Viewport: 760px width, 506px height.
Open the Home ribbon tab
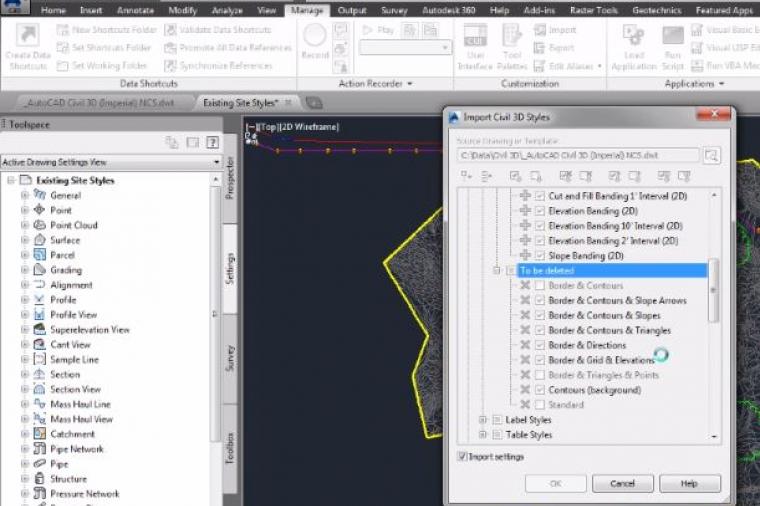(53, 10)
